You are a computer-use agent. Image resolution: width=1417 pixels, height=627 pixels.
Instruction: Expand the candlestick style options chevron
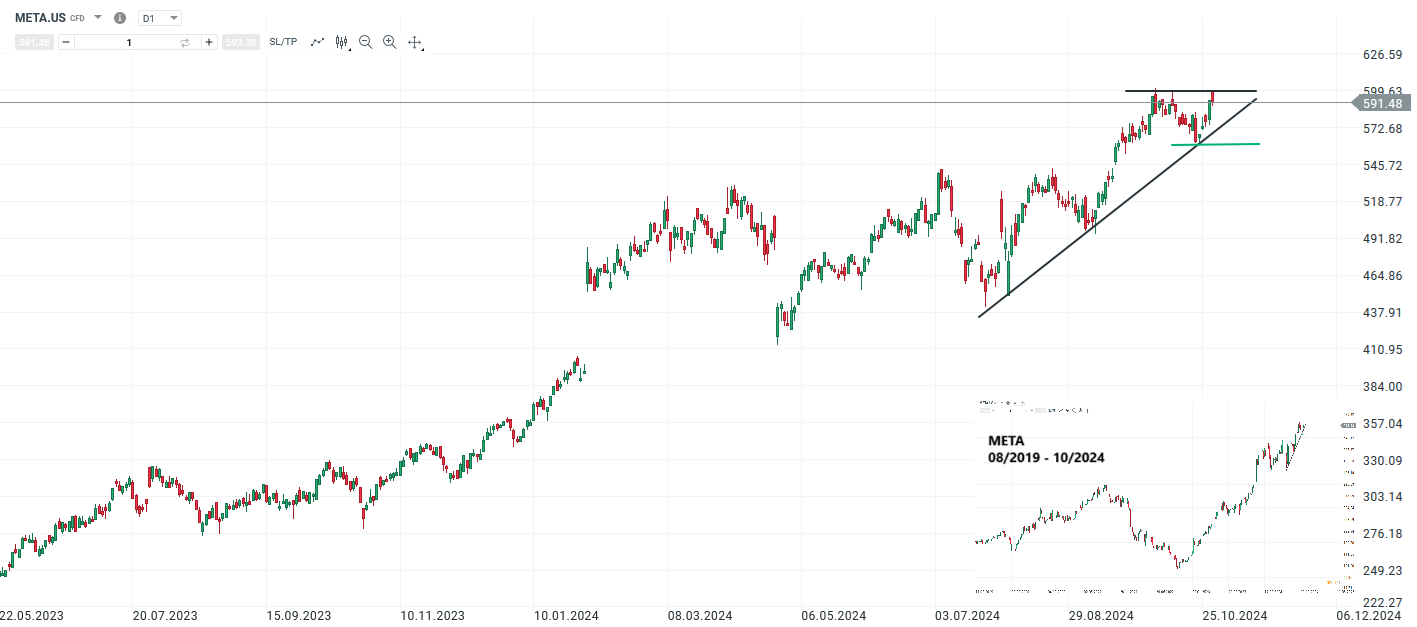(348, 48)
